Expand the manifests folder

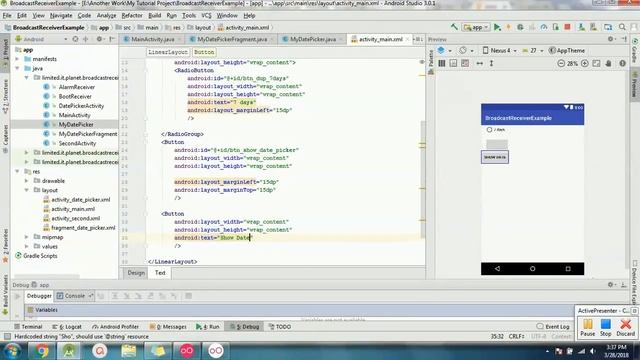pos(18,59)
